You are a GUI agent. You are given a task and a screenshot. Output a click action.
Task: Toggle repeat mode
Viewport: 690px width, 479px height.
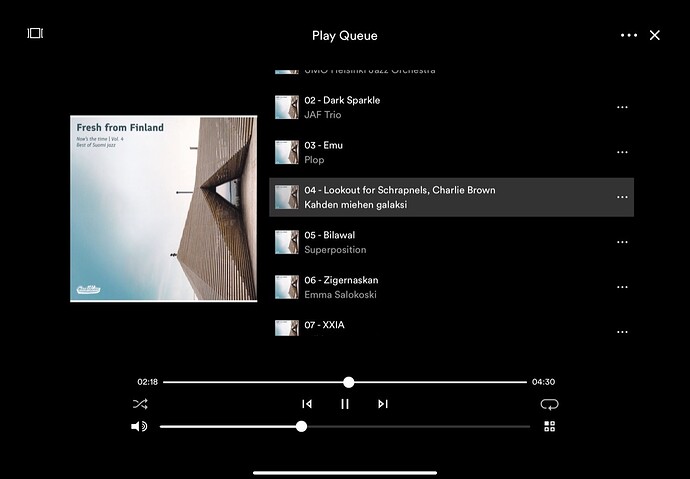click(x=549, y=404)
